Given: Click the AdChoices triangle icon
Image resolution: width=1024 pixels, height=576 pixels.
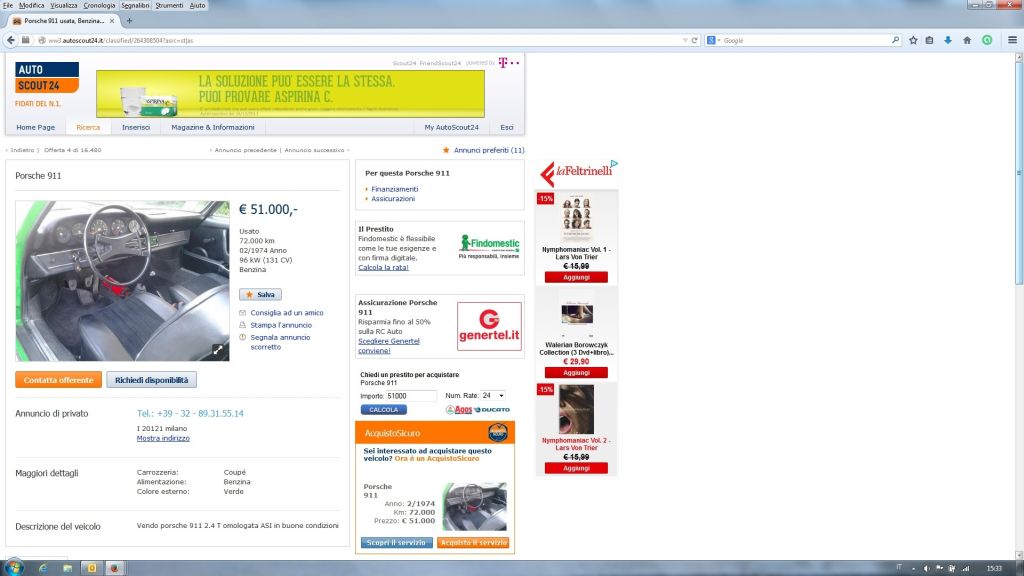Looking at the screenshot, I should pos(614,164).
